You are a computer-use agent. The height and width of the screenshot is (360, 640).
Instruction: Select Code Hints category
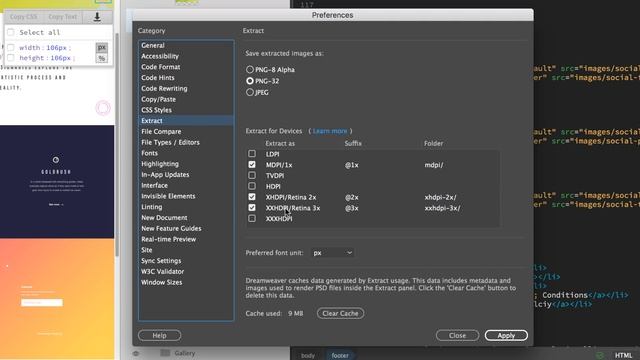coord(186,78)
